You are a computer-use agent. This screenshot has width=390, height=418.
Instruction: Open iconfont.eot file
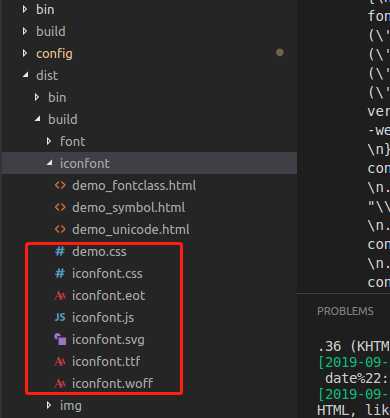(x=109, y=295)
